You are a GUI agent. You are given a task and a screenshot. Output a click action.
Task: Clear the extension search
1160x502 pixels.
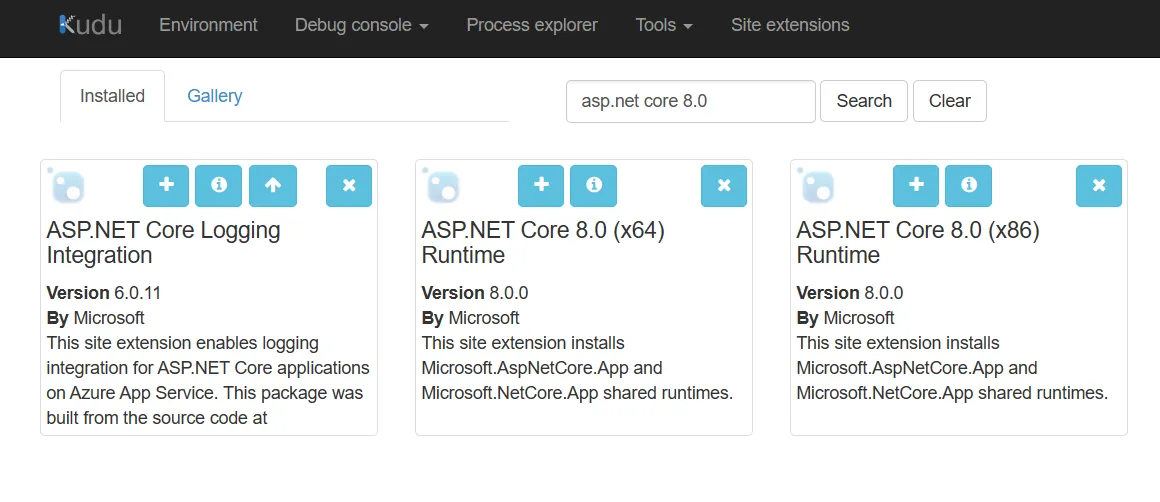point(949,101)
